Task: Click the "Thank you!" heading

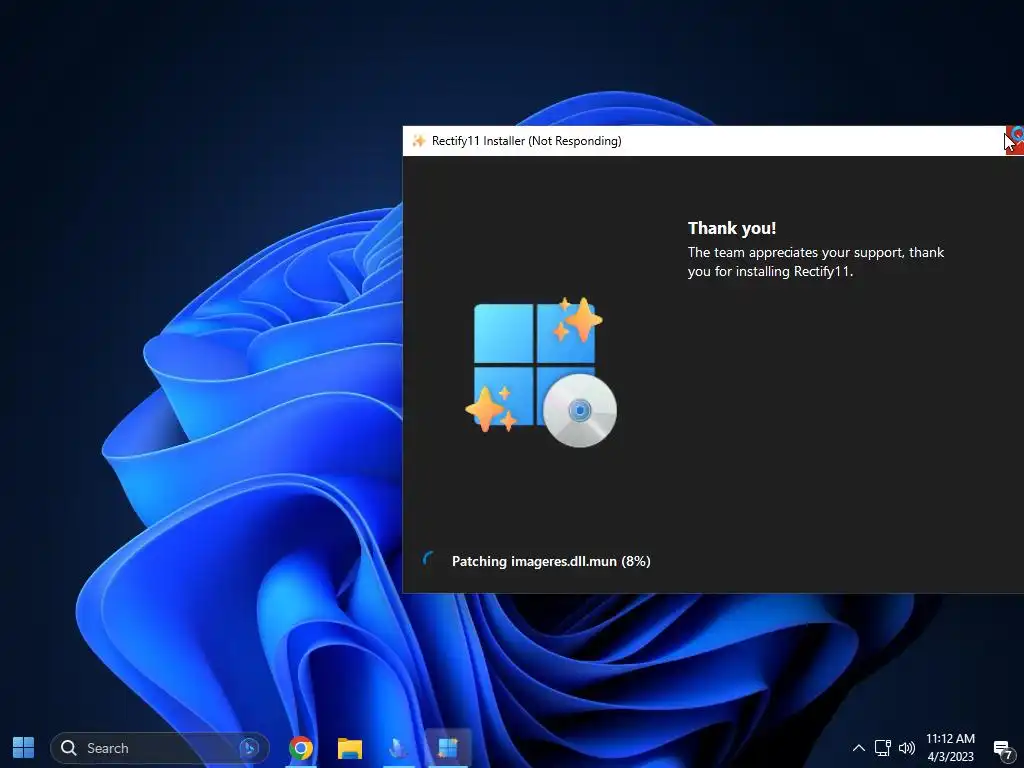Action: coord(731,228)
